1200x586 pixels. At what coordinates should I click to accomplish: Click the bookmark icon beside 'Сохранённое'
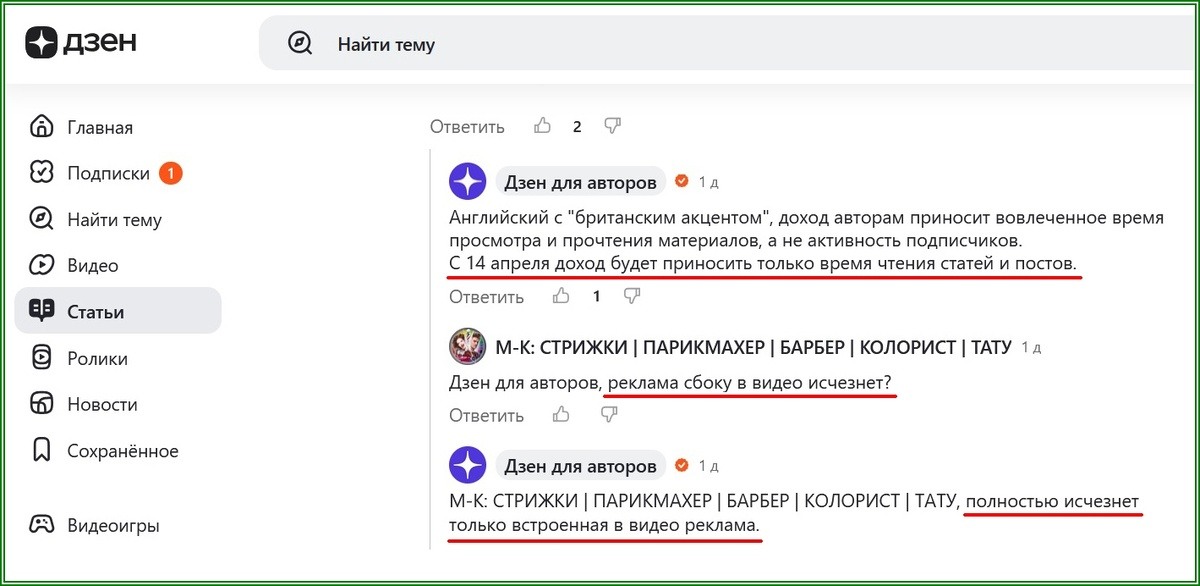tap(41, 451)
